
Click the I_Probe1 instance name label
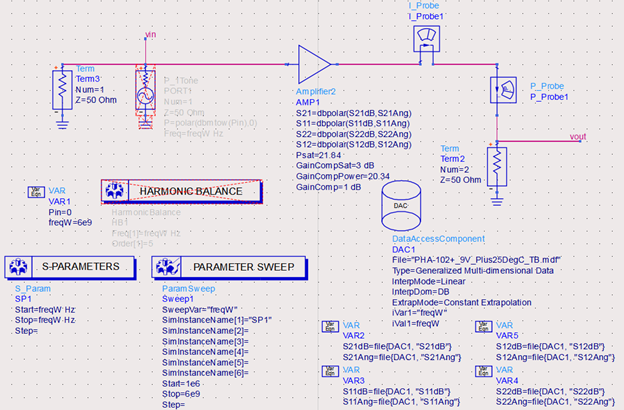point(426,16)
